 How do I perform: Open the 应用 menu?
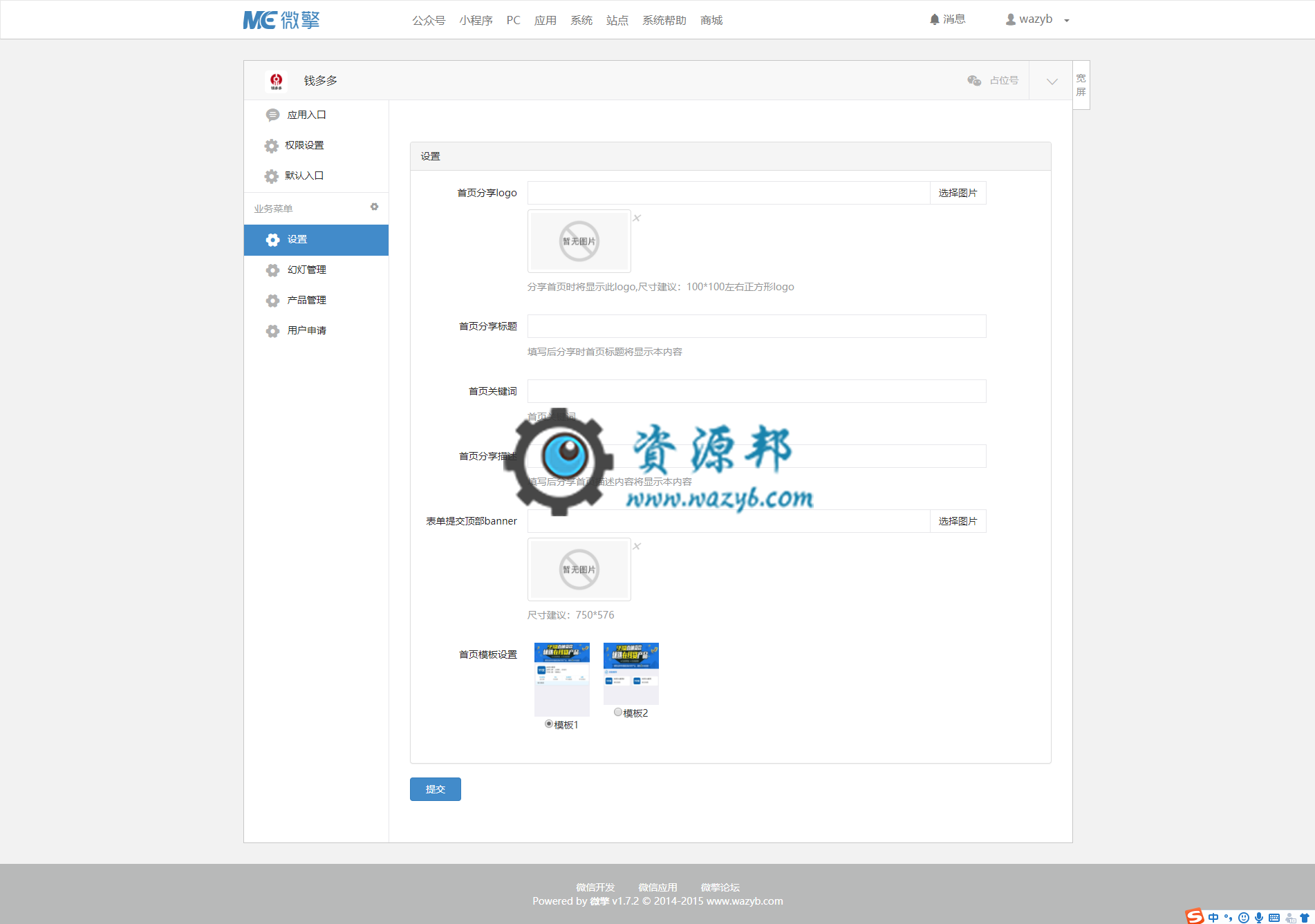pyautogui.click(x=545, y=20)
